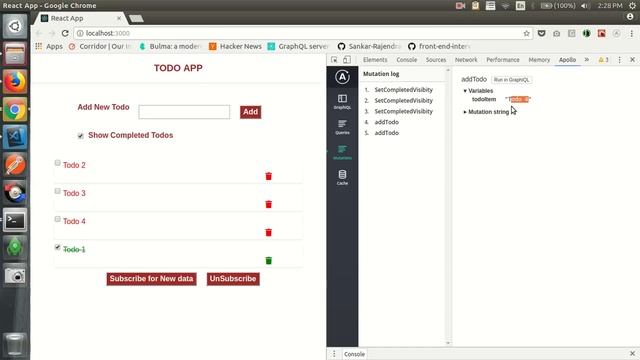Switch to the Memory tab
The height and width of the screenshot is (360, 640).
[539, 60]
